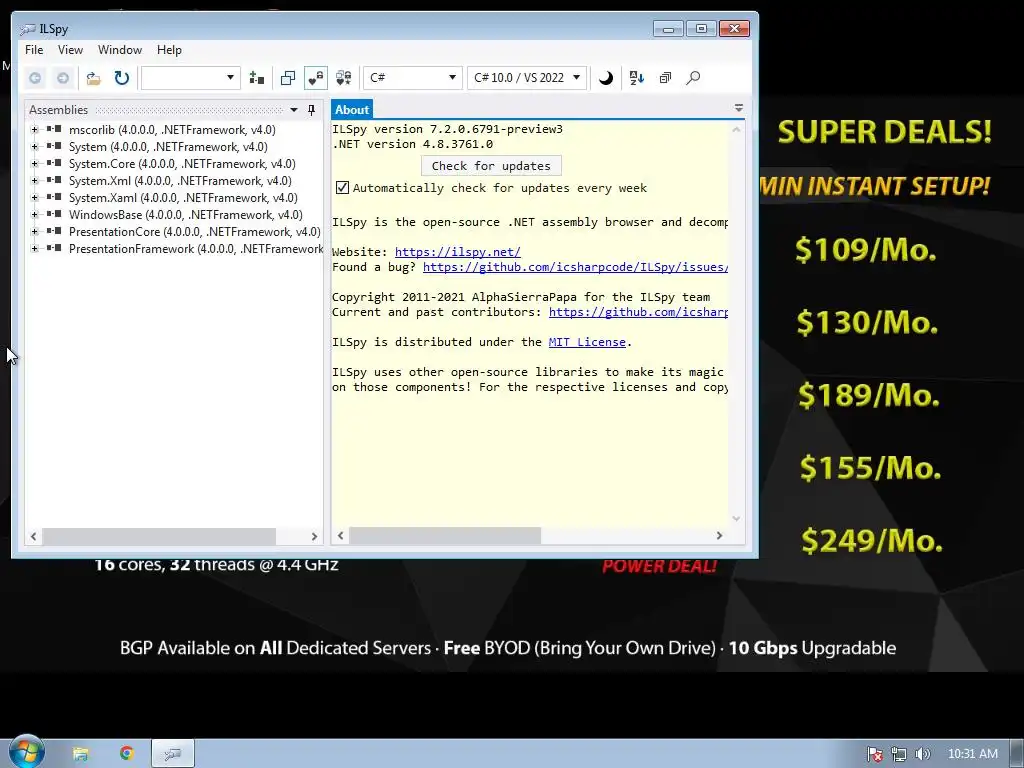1024x768 pixels.
Task: Open the Windows Start menu
Action: coord(27,752)
